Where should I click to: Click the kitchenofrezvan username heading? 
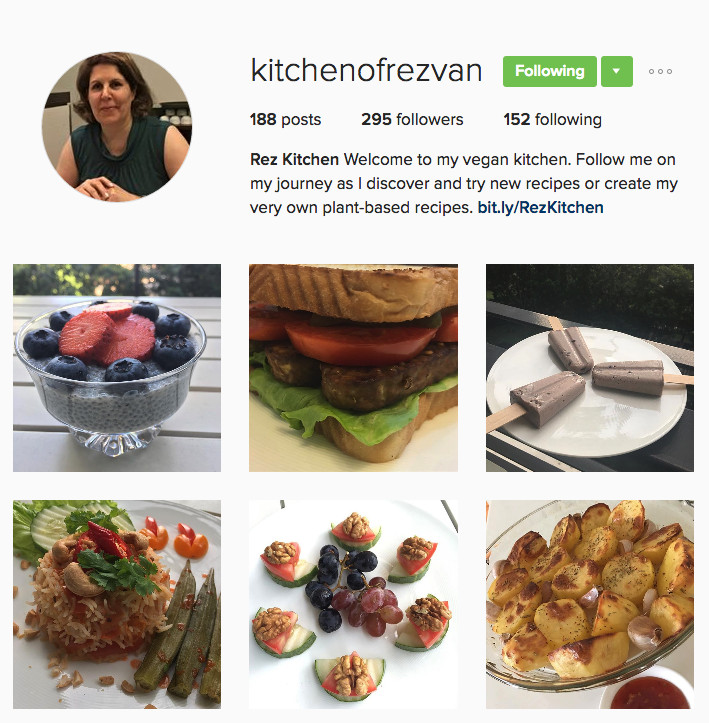[366, 71]
